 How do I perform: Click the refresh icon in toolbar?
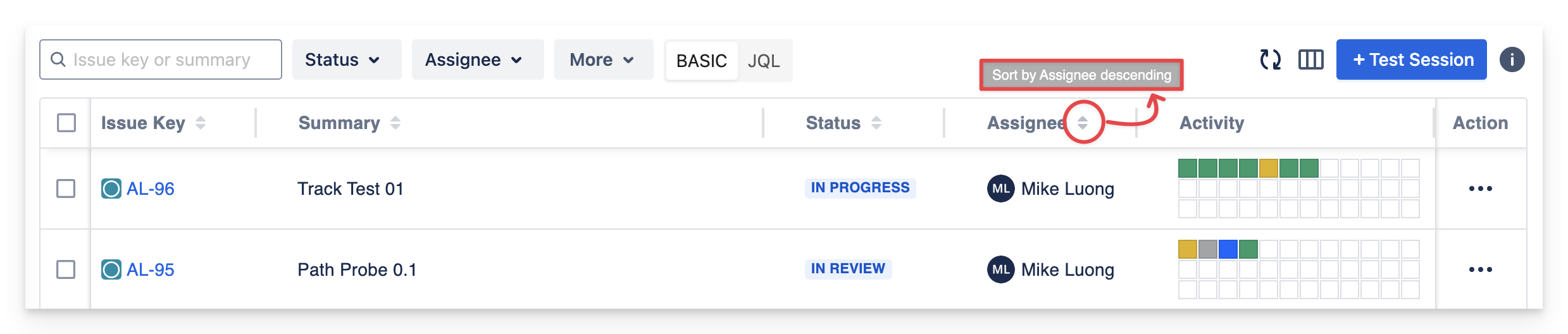[x=1270, y=59]
